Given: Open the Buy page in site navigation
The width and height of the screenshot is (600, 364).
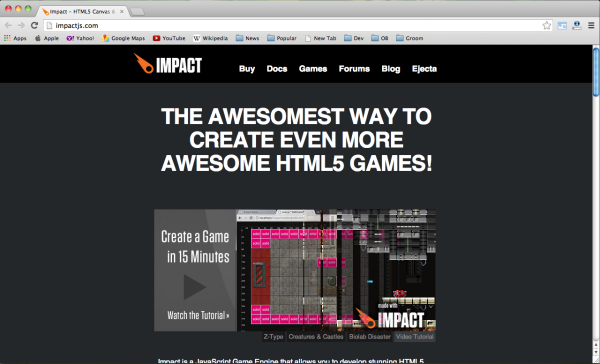Looking at the screenshot, I should [247, 69].
